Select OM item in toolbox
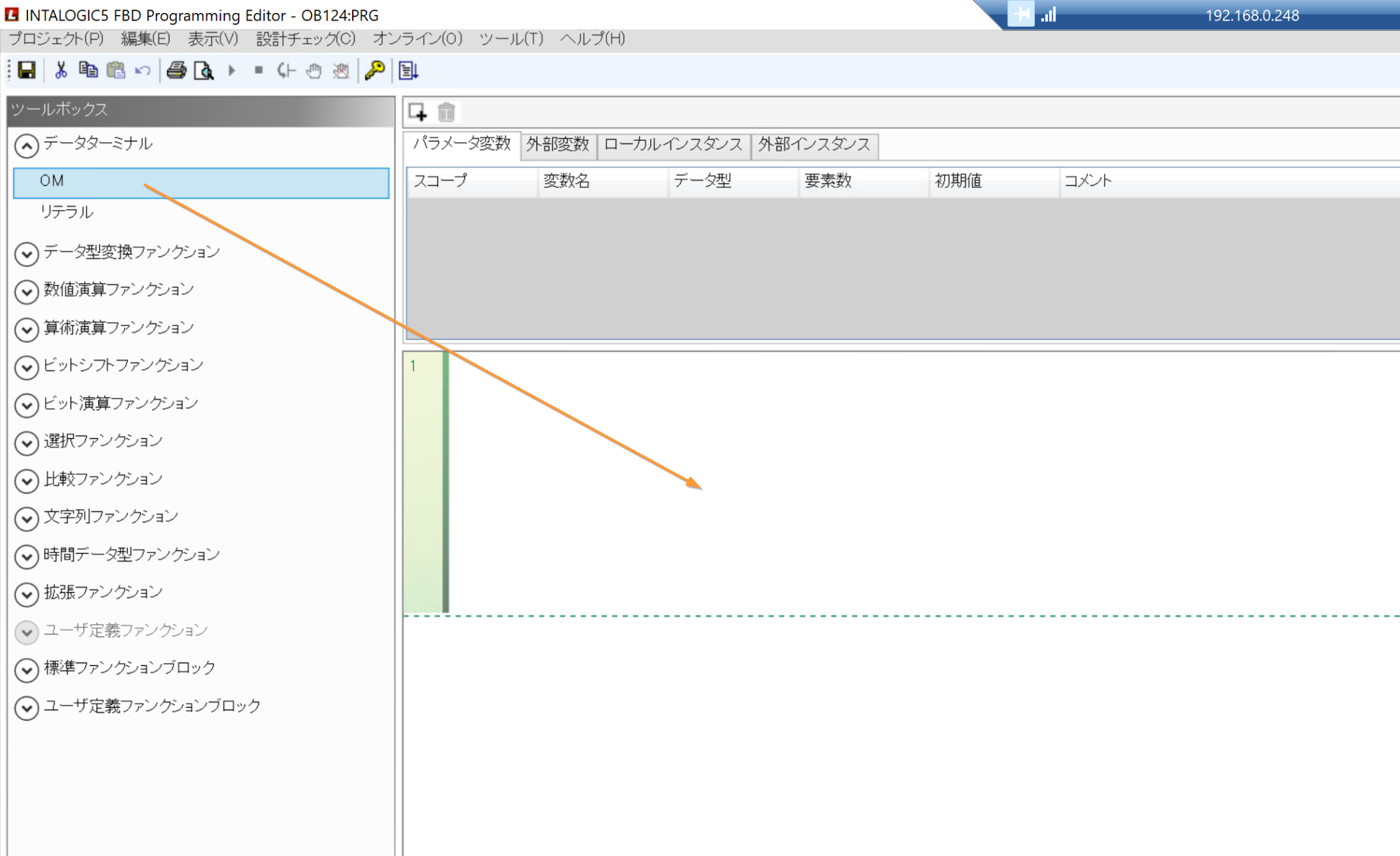 tap(52, 181)
